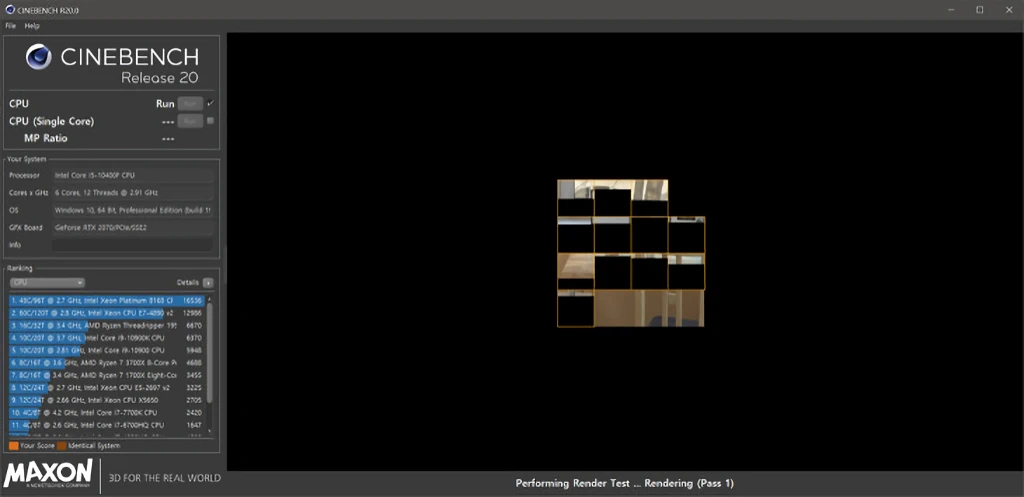Click the OS field showing Windows 10

pyautogui.click(x=133, y=210)
